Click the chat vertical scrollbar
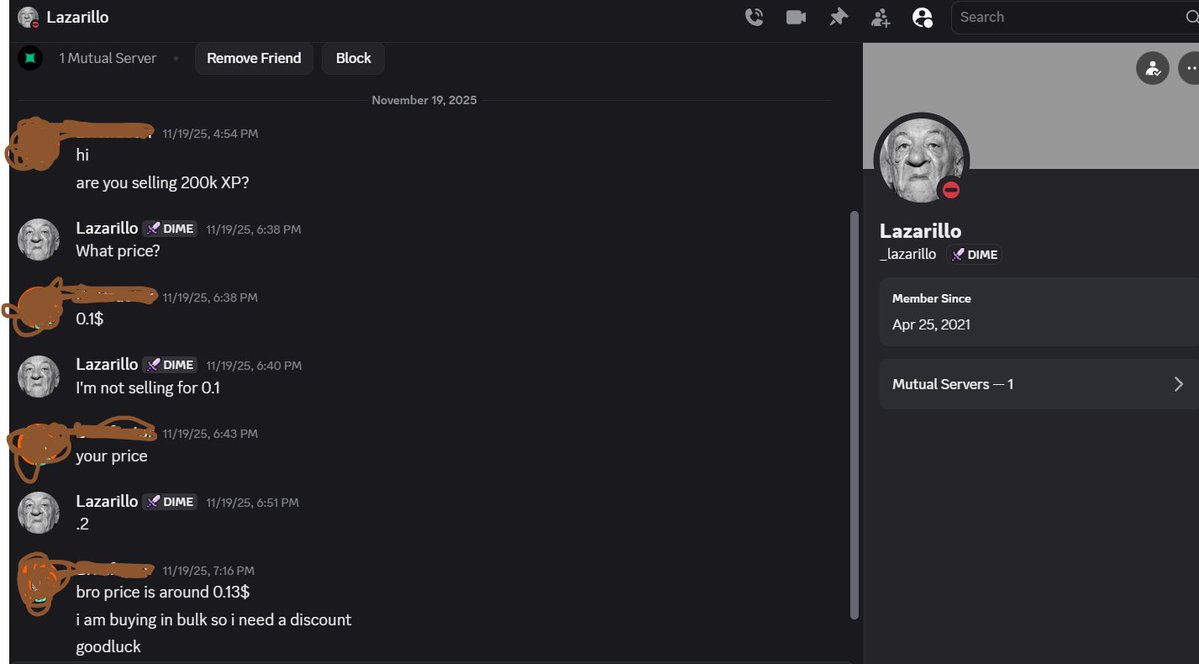The image size is (1199, 664). 854,415
